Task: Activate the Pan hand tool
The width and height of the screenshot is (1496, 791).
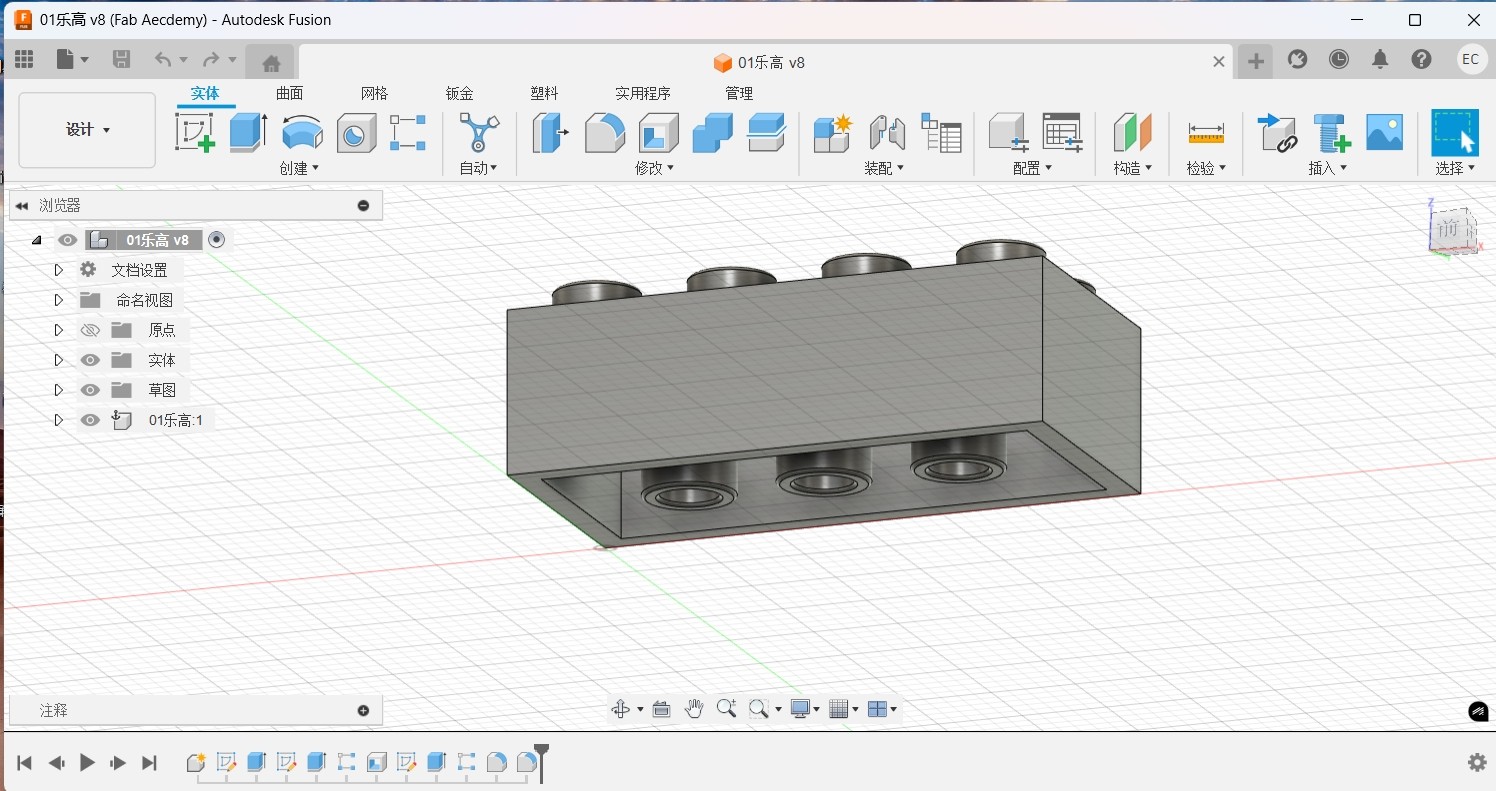Action: pos(694,709)
